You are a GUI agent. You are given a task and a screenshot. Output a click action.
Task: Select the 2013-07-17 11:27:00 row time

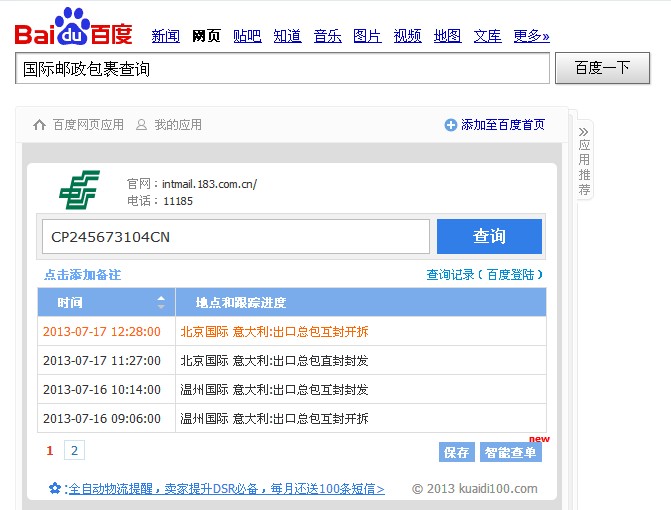(102, 361)
